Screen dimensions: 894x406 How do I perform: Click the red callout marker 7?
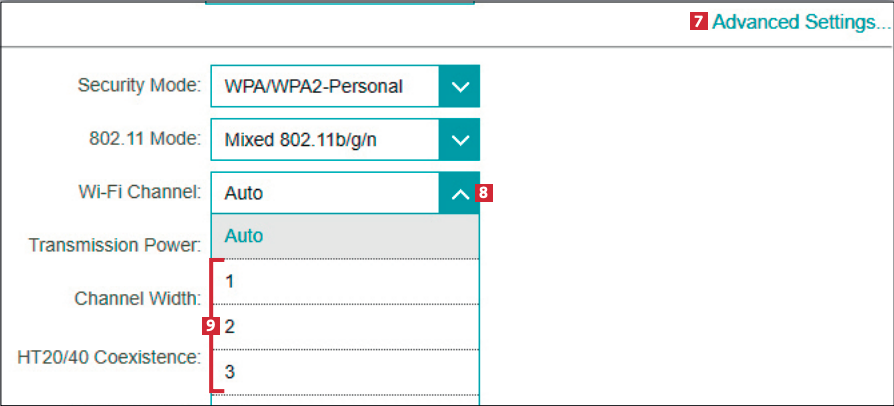699,22
